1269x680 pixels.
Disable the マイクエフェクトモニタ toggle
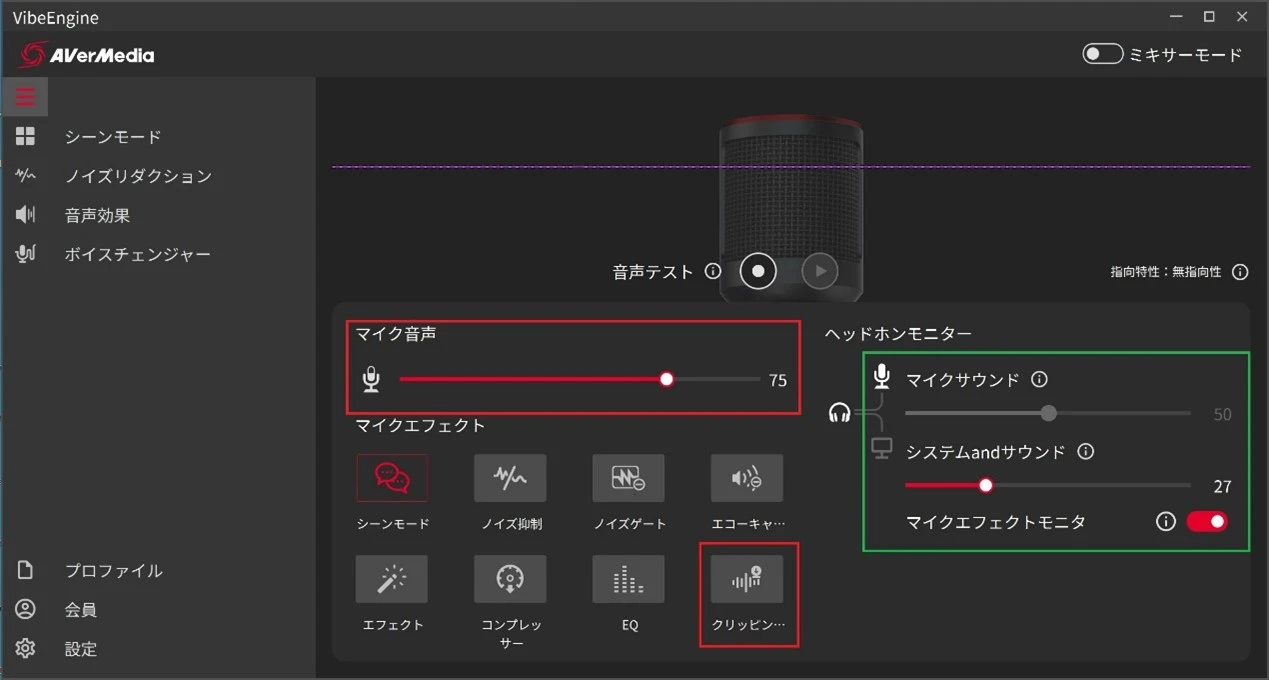coord(1206,521)
